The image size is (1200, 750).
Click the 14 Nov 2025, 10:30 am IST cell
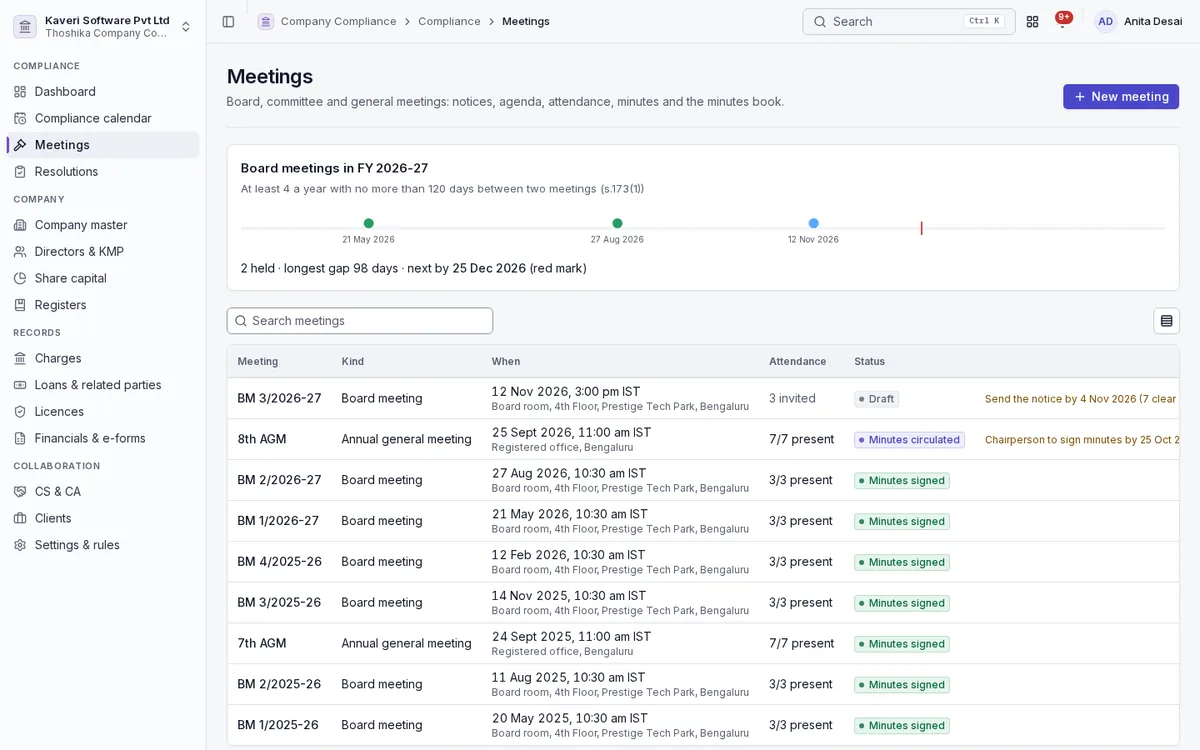click(569, 596)
